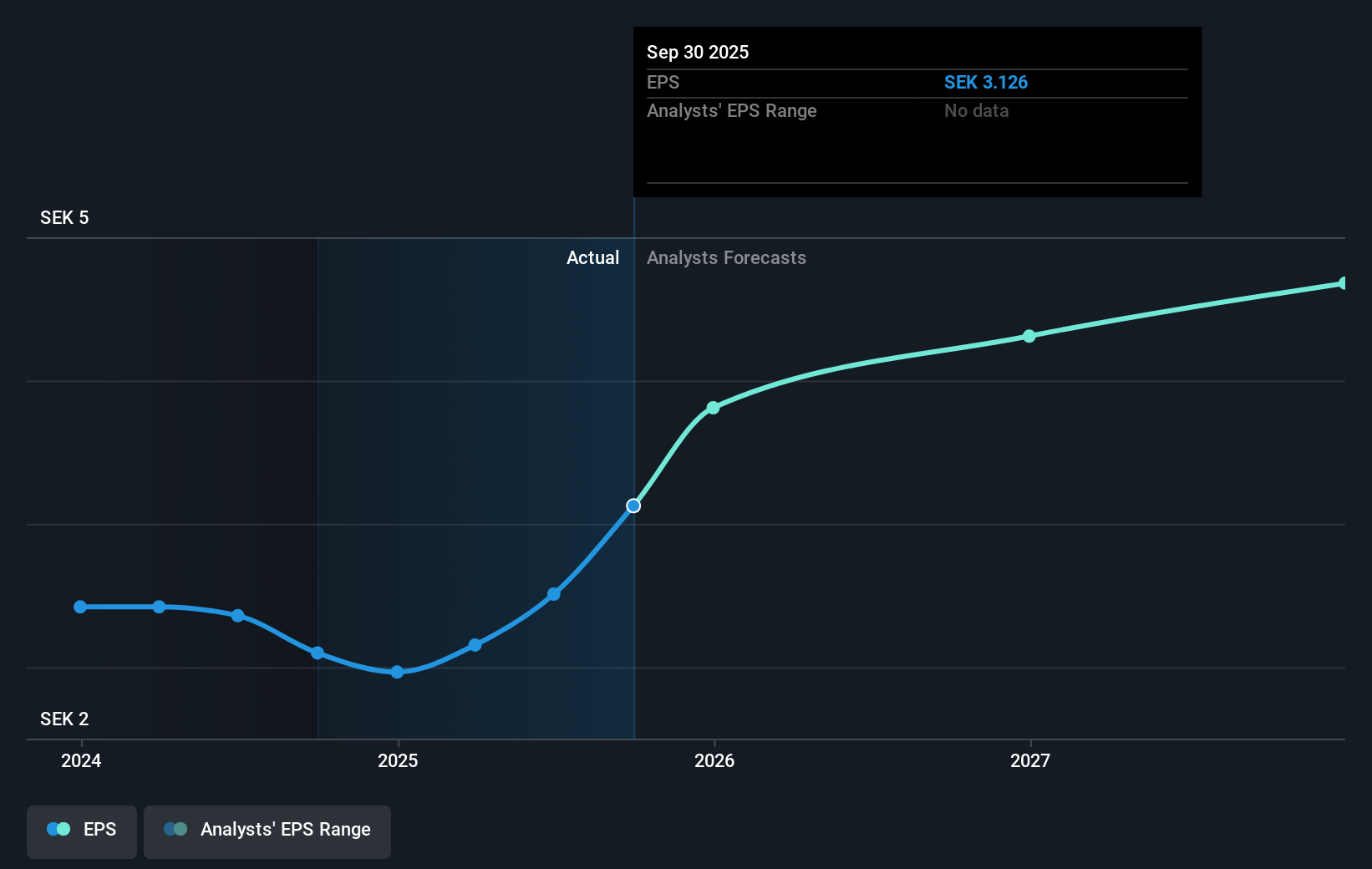1372x869 pixels.
Task: Click the 2026 forecast data point marker
Action: click(x=713, y=408)
